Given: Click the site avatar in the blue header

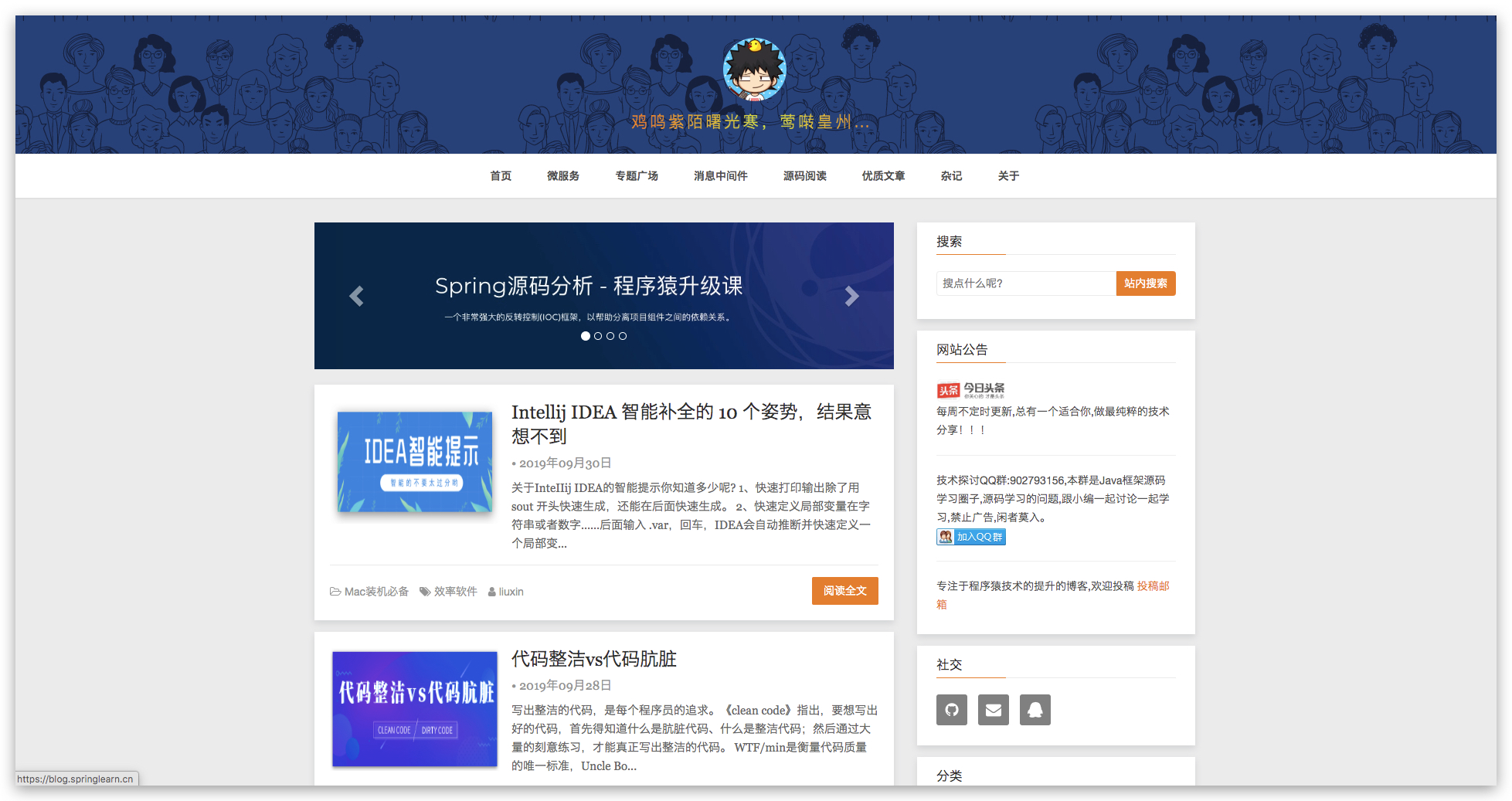Looking at the screenshot, I should click(x=753, y=70).
